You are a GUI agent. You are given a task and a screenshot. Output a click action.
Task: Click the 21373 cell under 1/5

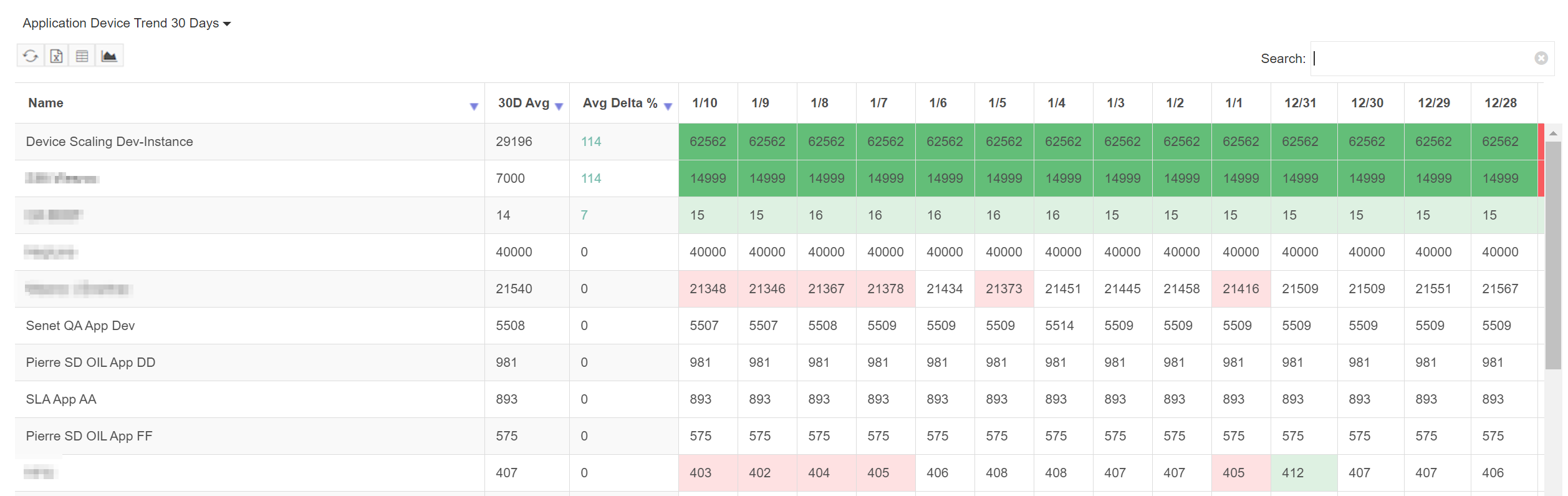click(x=1004, y=289)
